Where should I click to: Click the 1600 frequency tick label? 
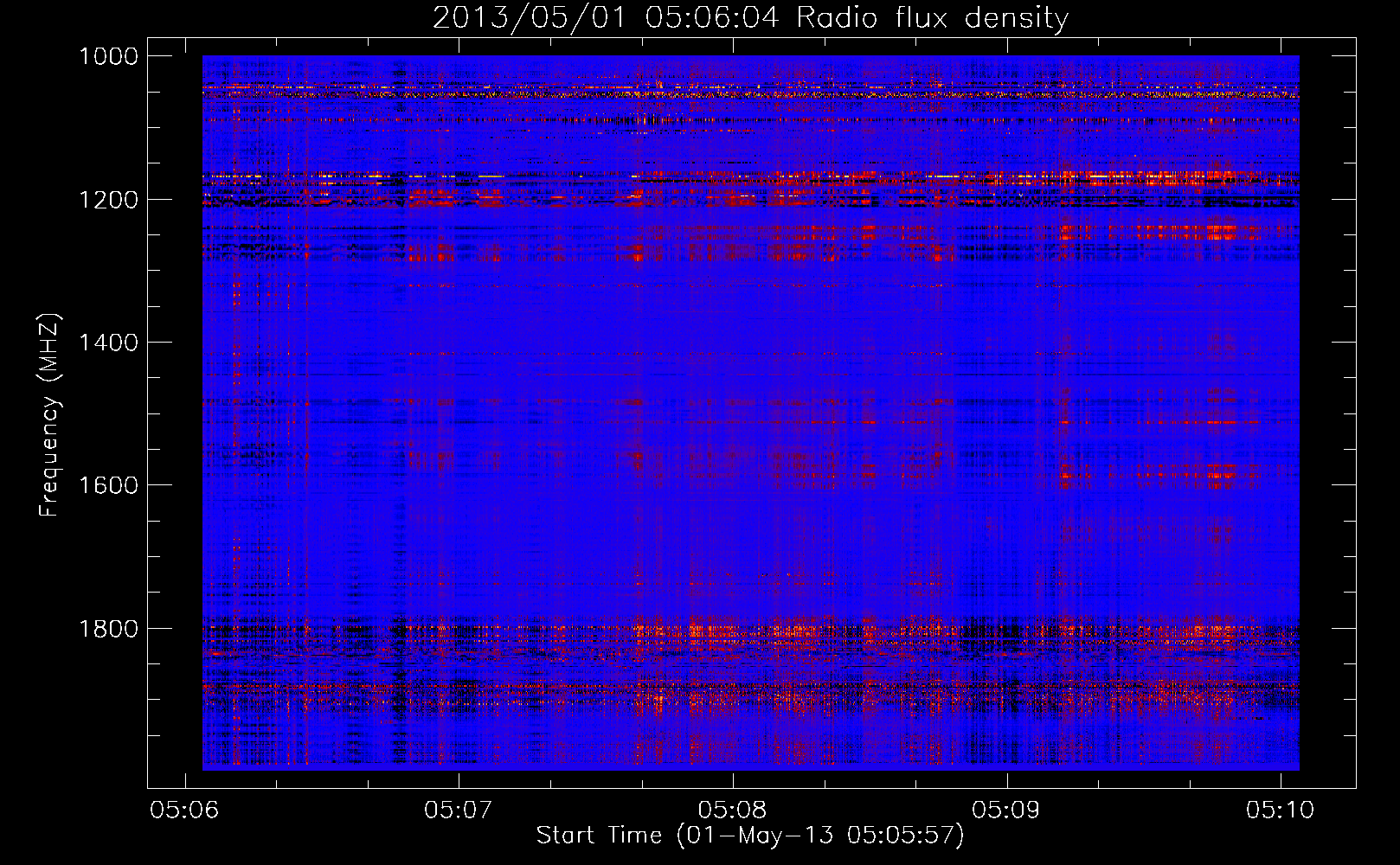[x=108, y=485]
